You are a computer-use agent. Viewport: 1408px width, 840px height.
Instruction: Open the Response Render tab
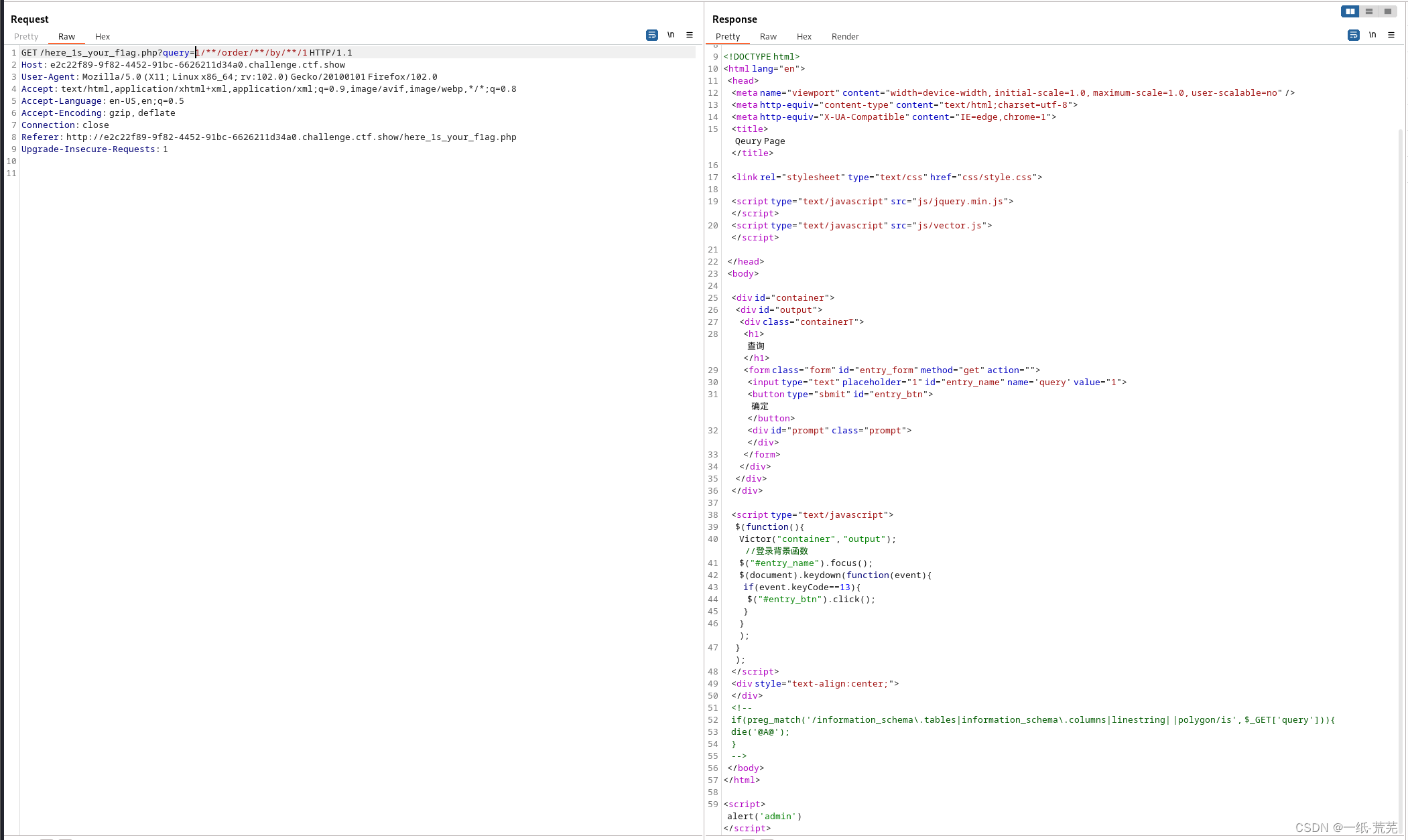[845, 37]
